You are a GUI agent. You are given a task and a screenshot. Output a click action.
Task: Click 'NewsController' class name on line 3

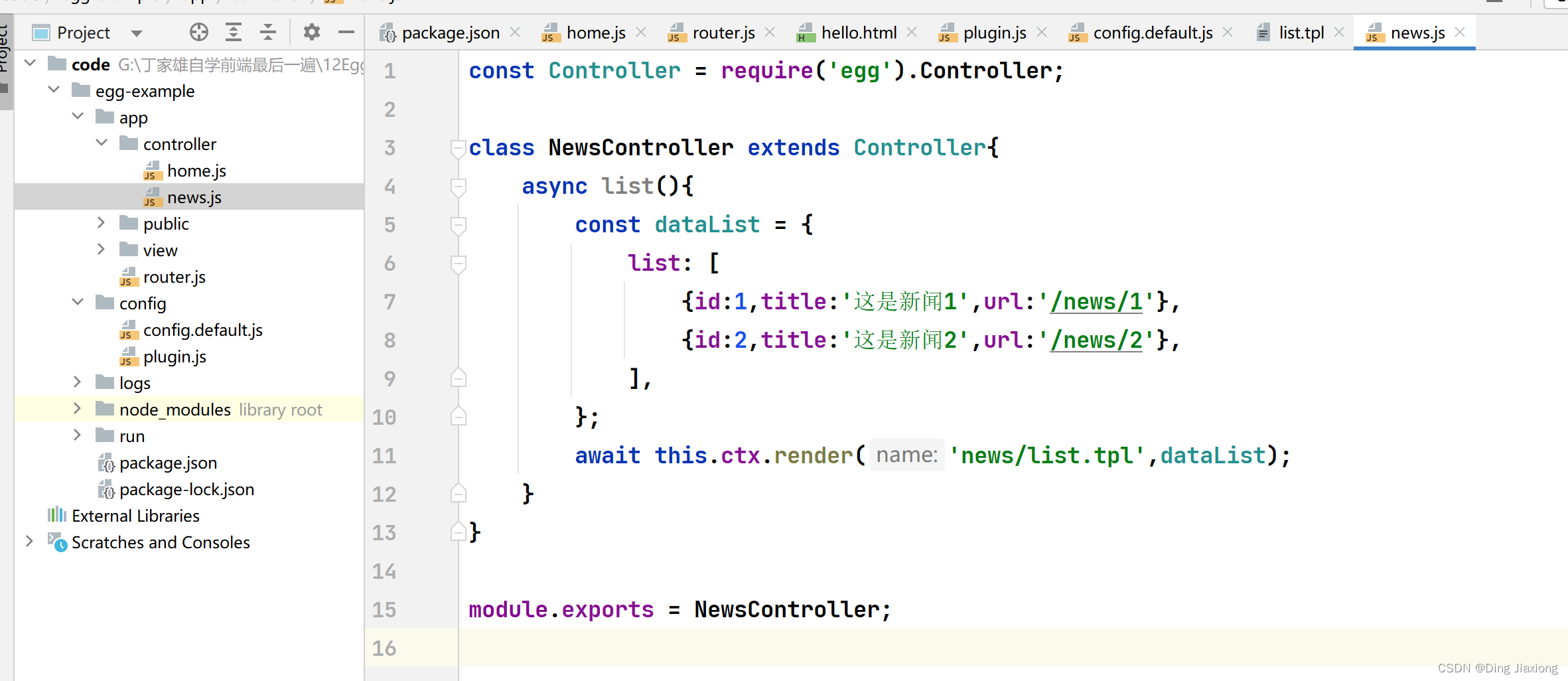click(x=641, y=147)
